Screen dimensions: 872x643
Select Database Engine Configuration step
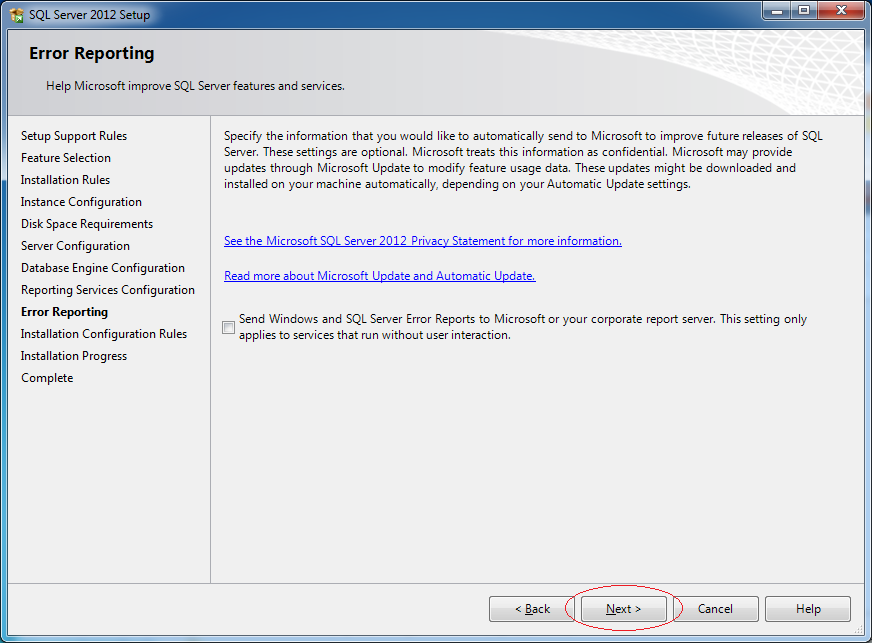(103, 268)
